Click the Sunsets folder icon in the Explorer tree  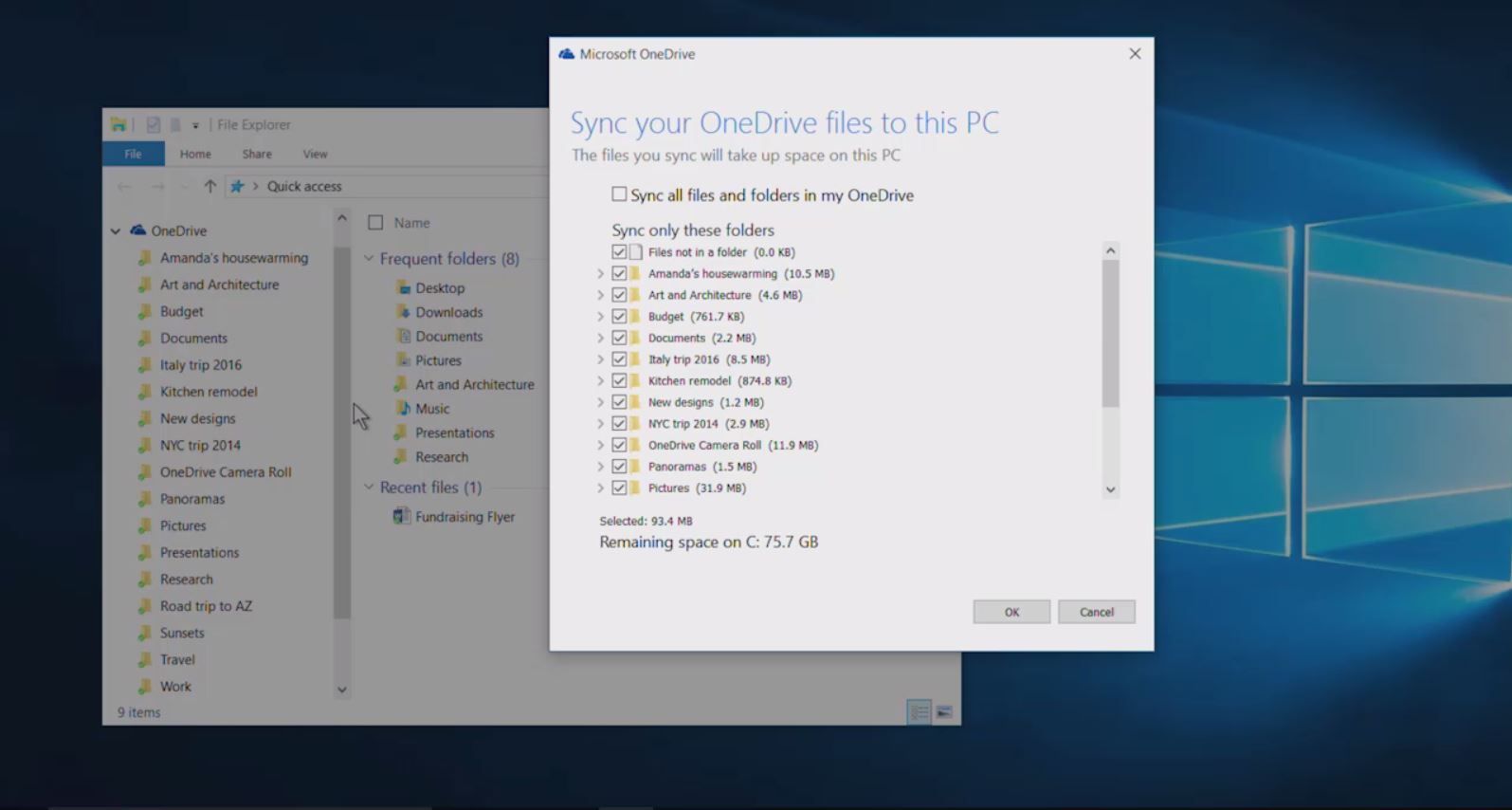(145, 633)
